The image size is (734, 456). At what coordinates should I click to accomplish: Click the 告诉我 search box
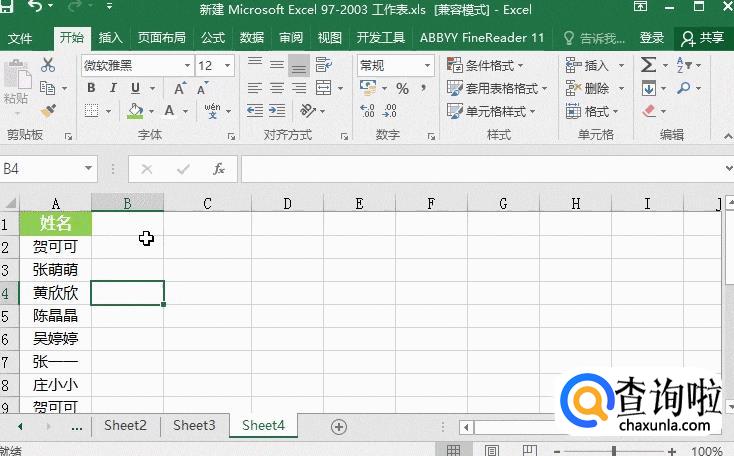pos(595,38)
